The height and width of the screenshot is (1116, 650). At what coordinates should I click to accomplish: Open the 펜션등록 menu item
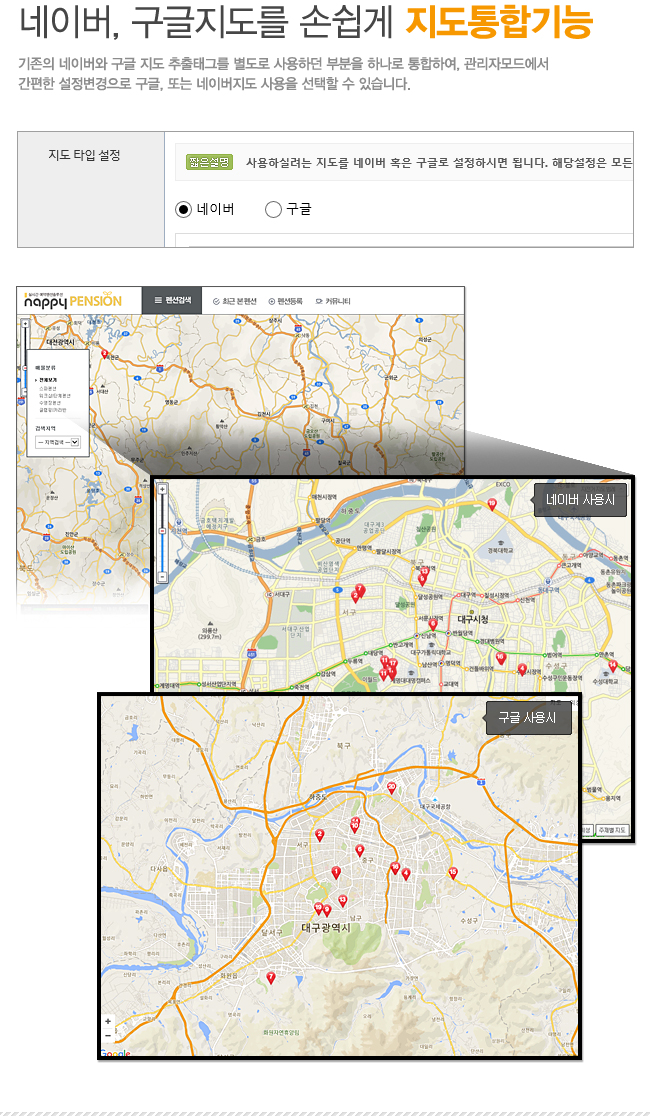285,301
